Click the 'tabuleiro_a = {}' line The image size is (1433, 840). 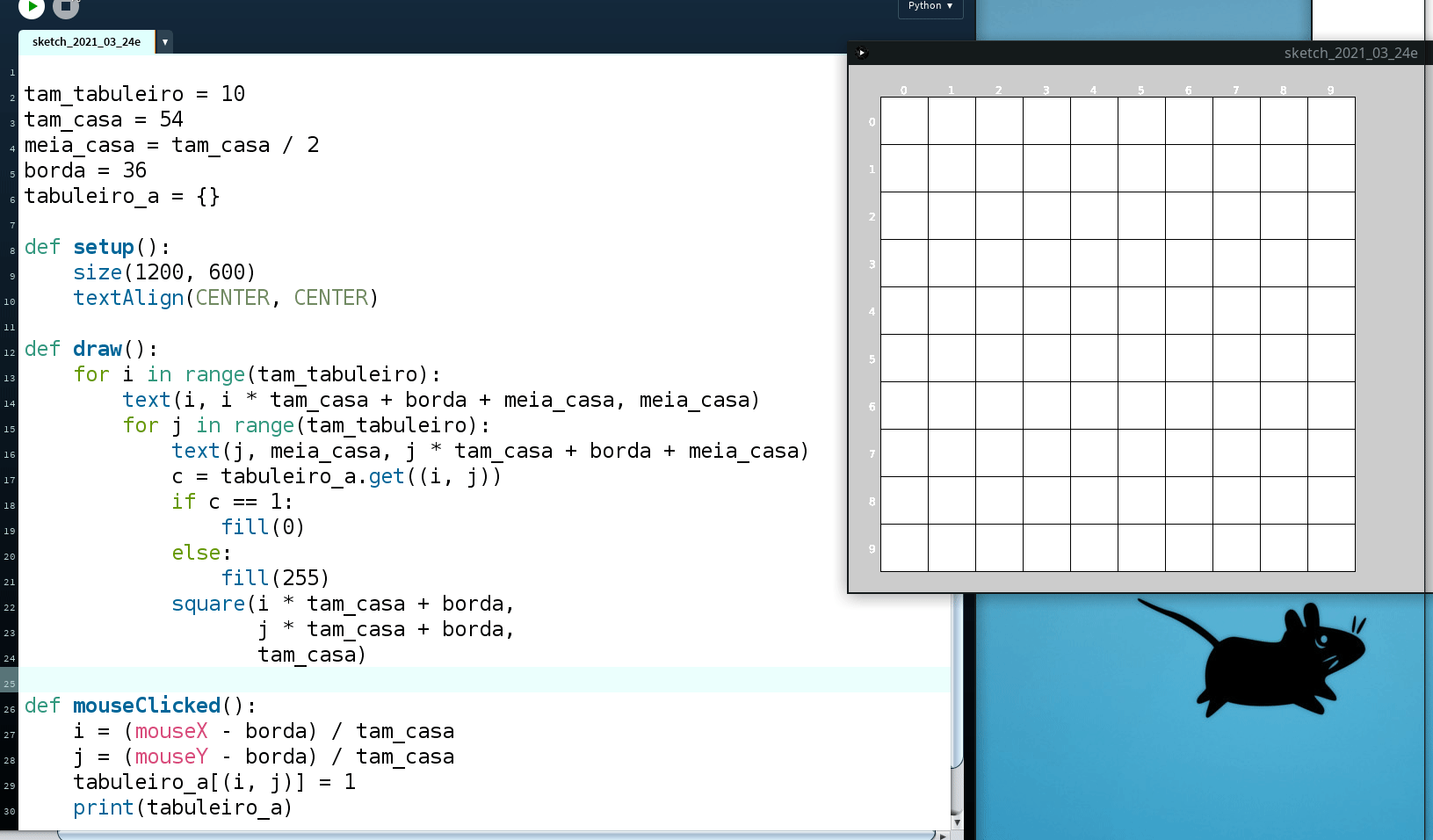pyautogui.click(x=122, y=196)
